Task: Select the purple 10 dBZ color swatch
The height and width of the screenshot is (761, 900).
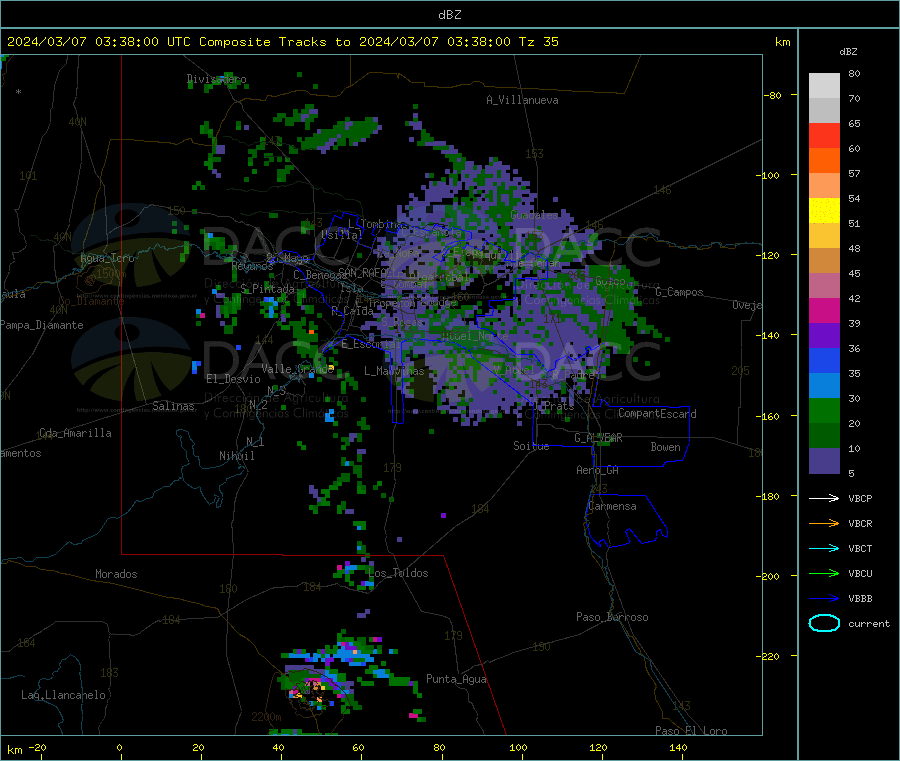Action: pyautogui.click(x=824, y=460)
